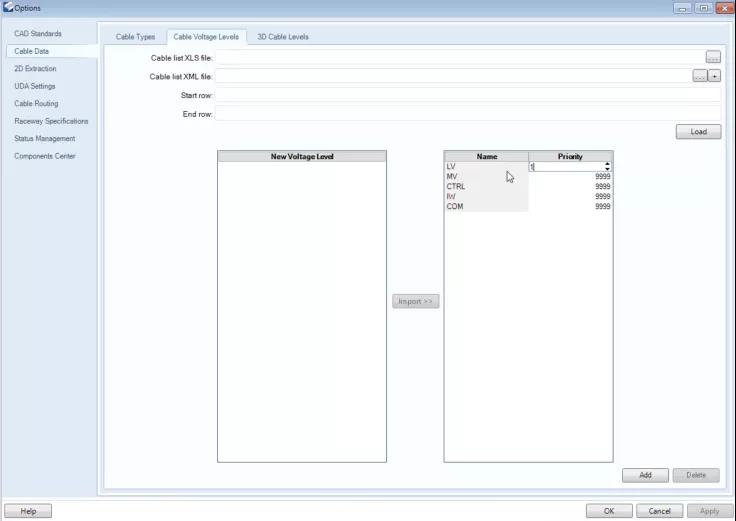Go to UDA Settings page
The width and height of the screenshot is (736, 521).
[35, 86]
